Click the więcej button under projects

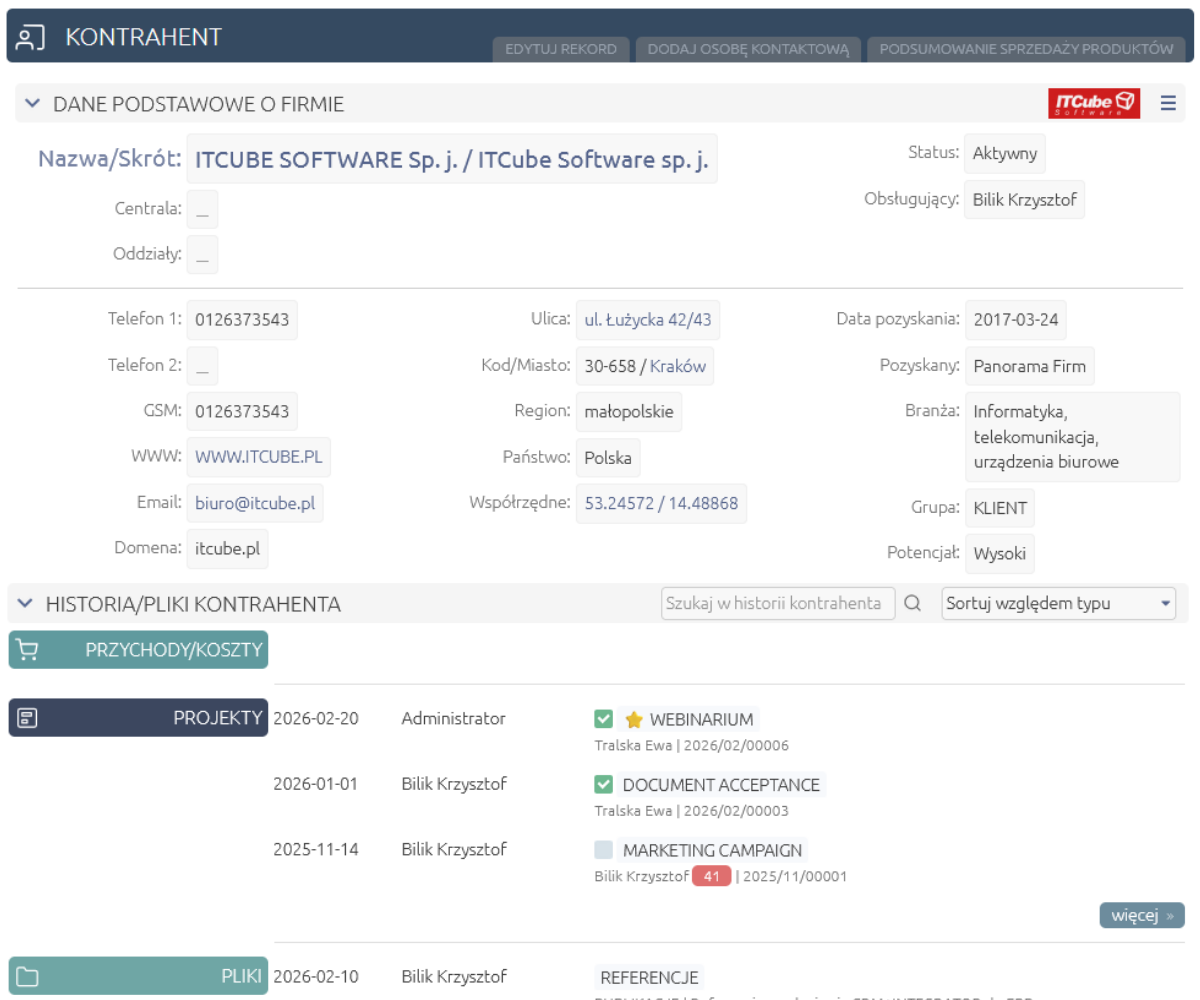(1141, 915)
